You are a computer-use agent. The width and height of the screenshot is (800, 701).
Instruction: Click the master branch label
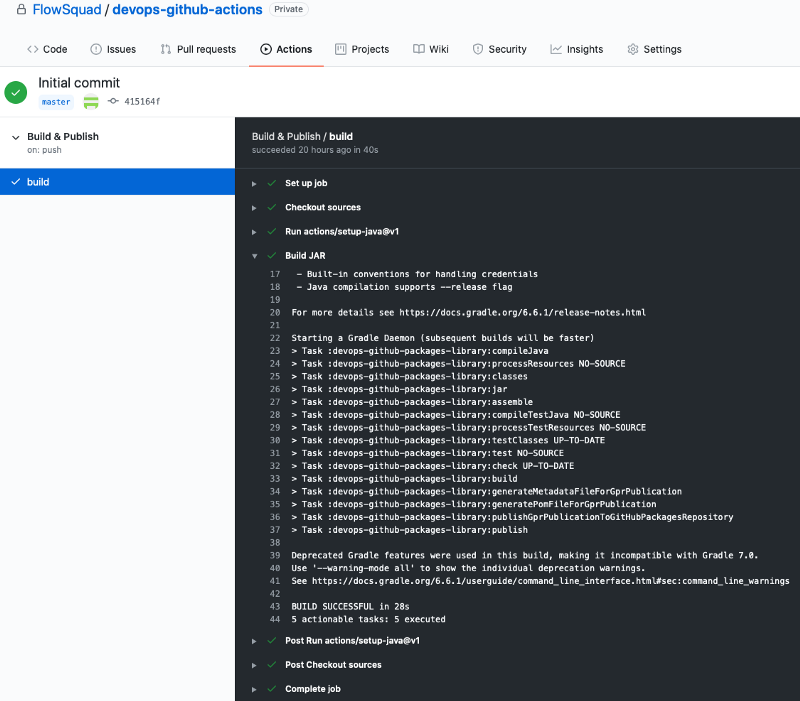(56, 102)
